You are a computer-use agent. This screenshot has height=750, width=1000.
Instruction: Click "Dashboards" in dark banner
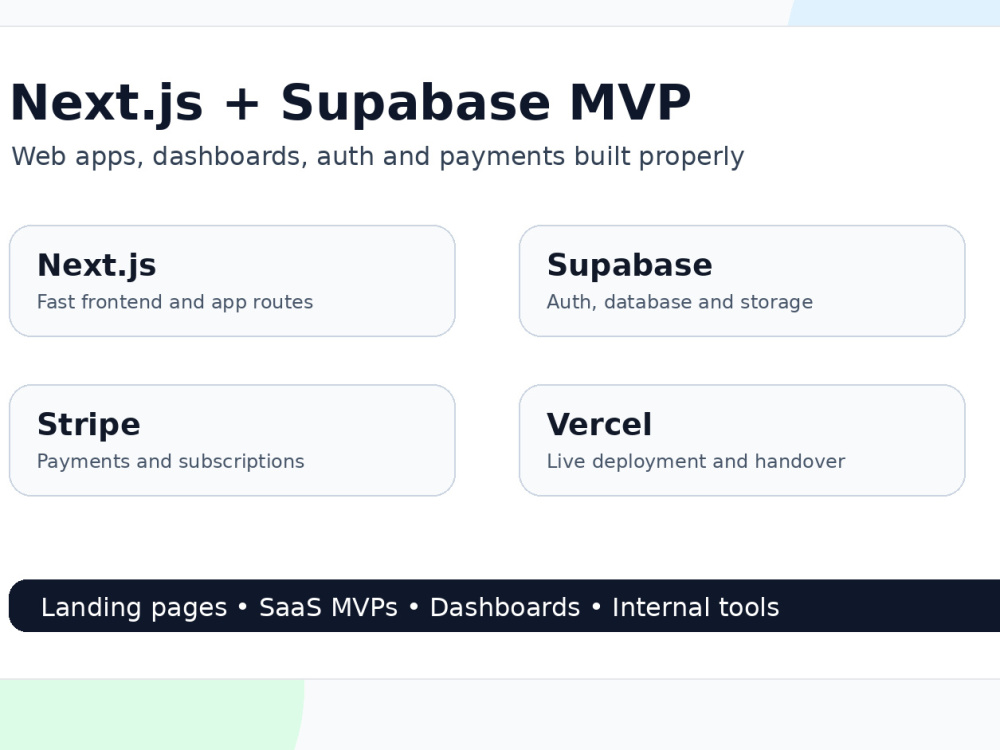click(505, 607)
